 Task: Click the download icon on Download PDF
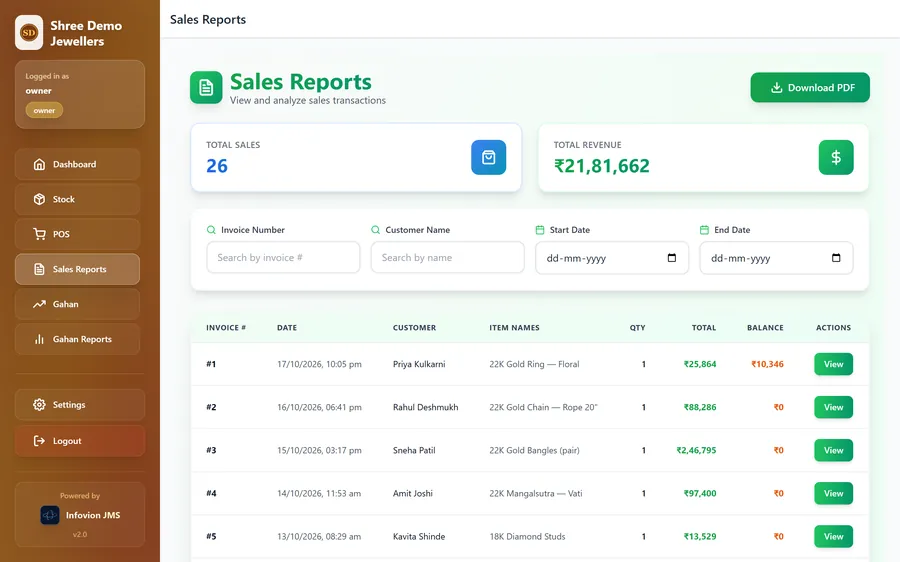click(777, 88)
